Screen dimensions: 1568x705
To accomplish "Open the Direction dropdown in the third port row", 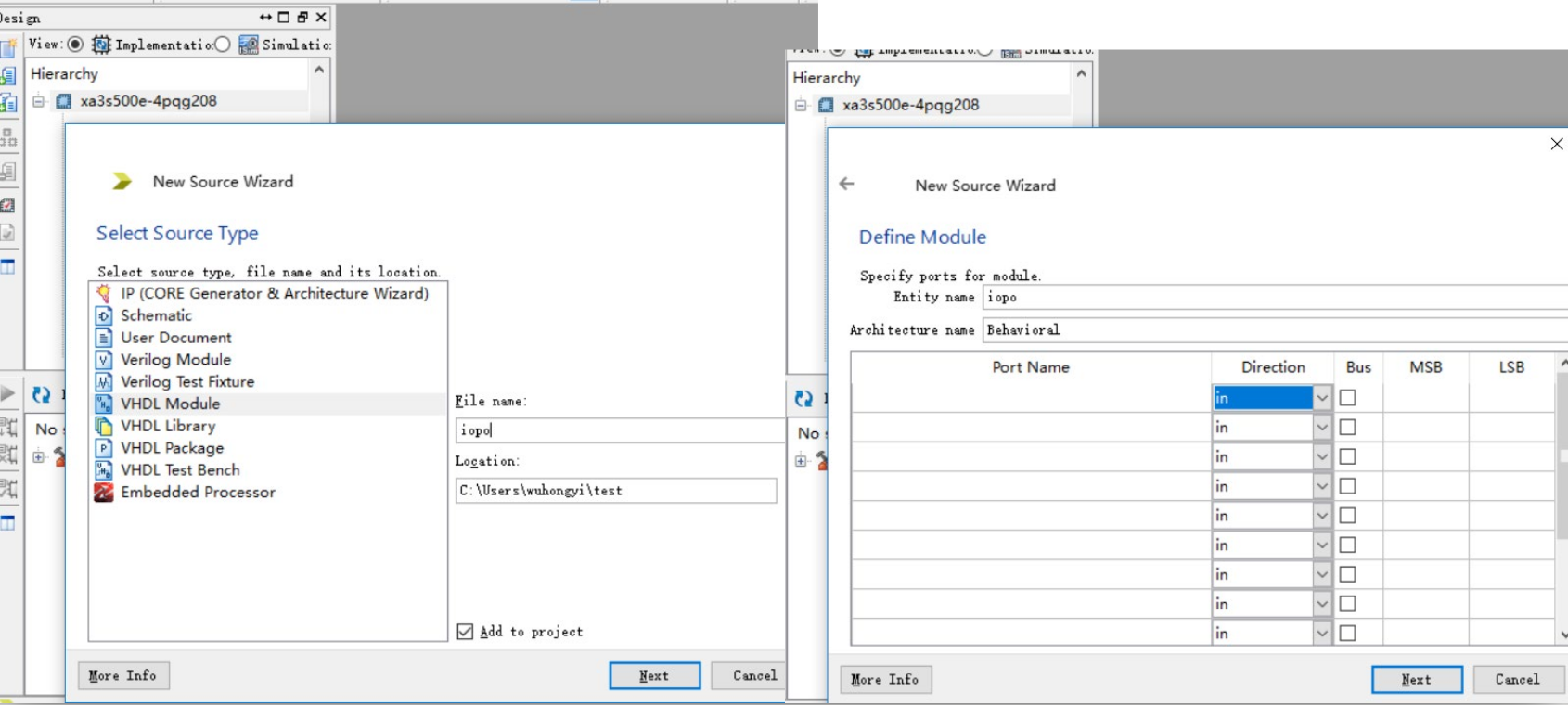I will (x=1322, y=457).
